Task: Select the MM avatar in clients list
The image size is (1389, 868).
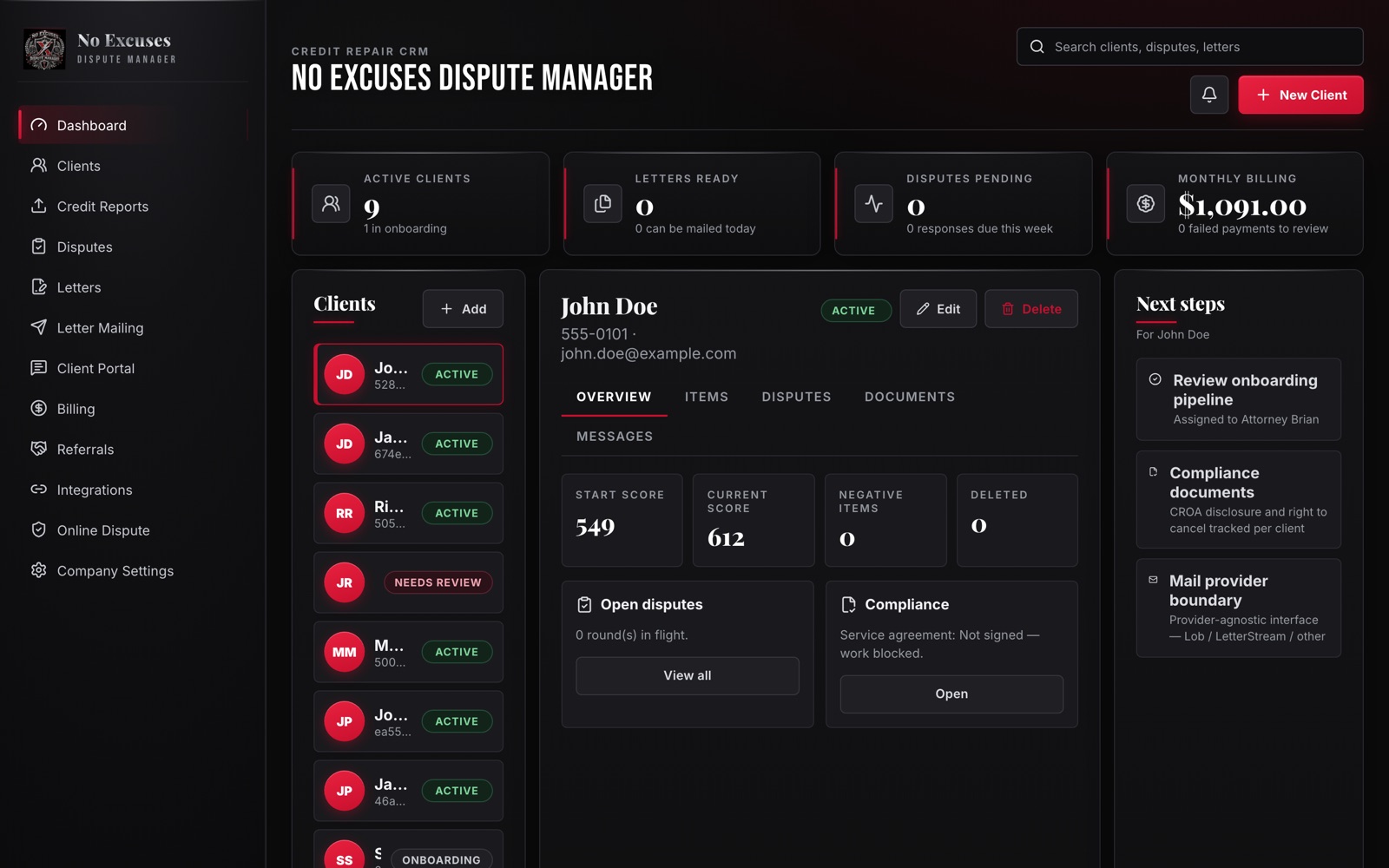Action: 345,652
